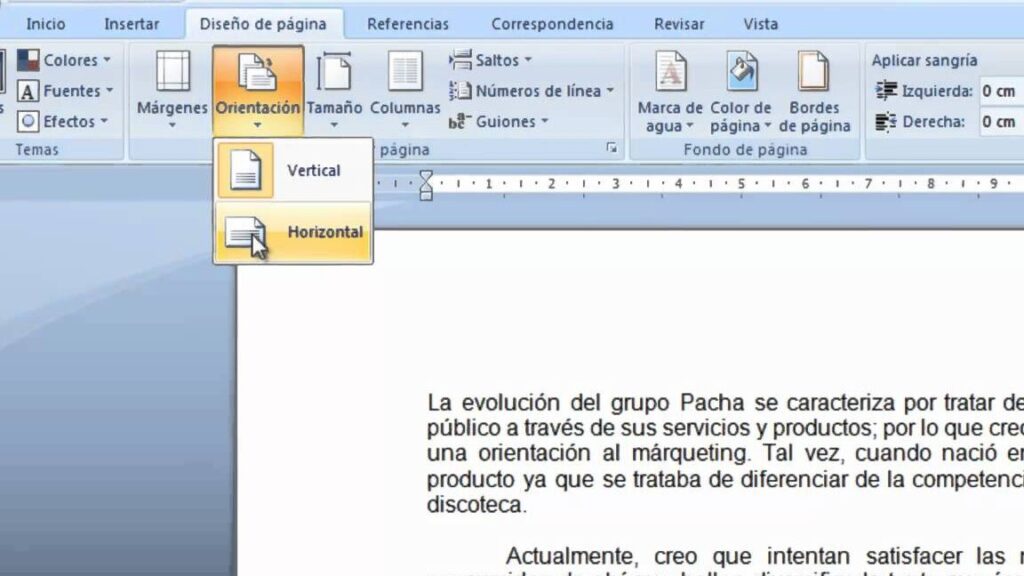This screenshot has height=576, width=1024.
Task: Click the Izquierda indent value field
Action: (1002, 91)
